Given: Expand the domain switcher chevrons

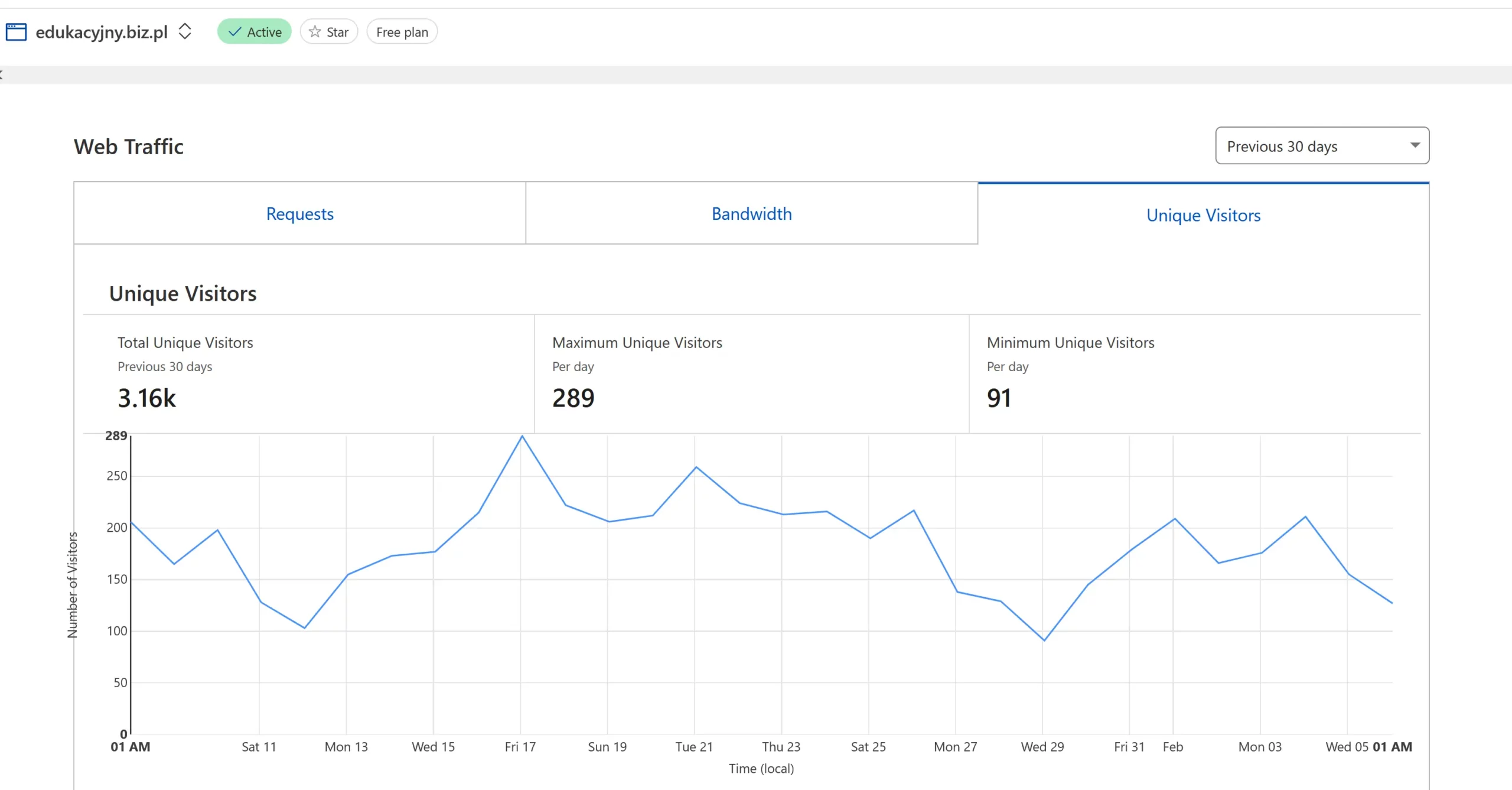Looking at the screenshot, I should pos(185,31).
